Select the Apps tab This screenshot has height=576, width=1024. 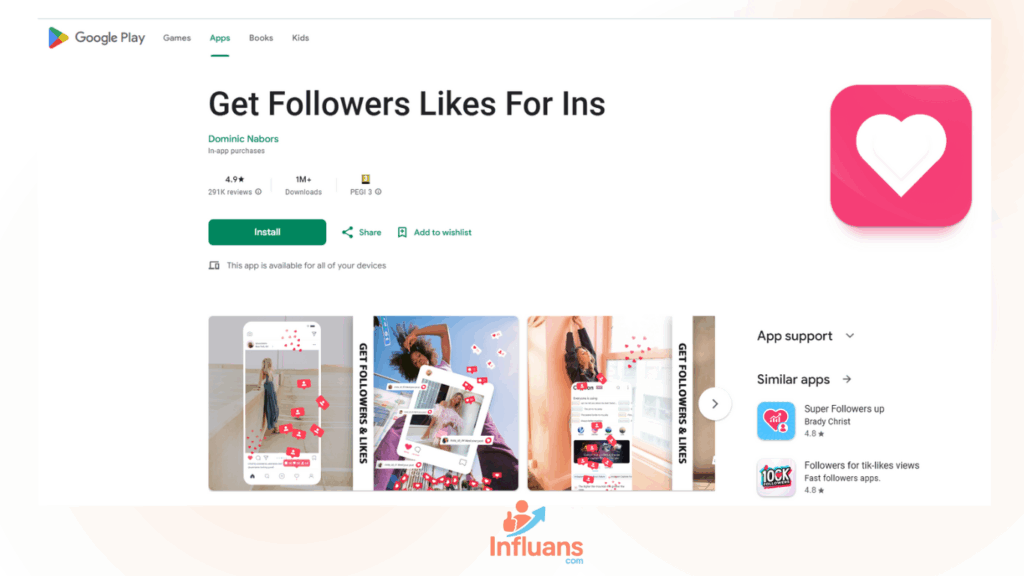coord(219,38)
